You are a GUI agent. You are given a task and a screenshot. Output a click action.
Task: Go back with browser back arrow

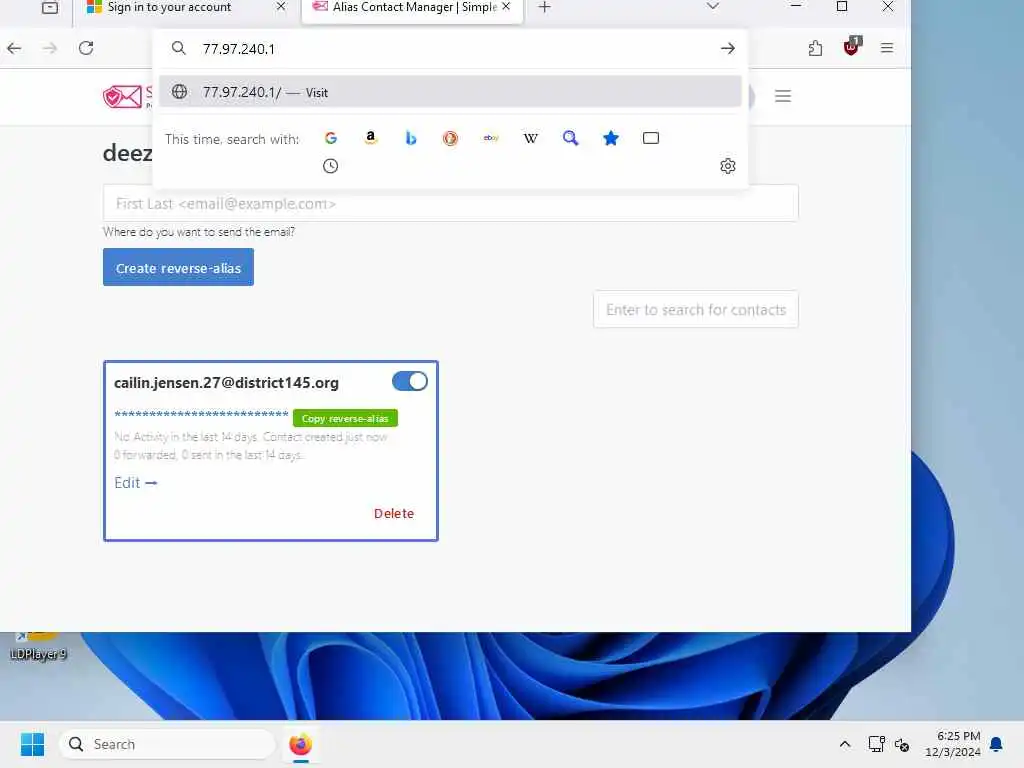(x=14, y=48)
